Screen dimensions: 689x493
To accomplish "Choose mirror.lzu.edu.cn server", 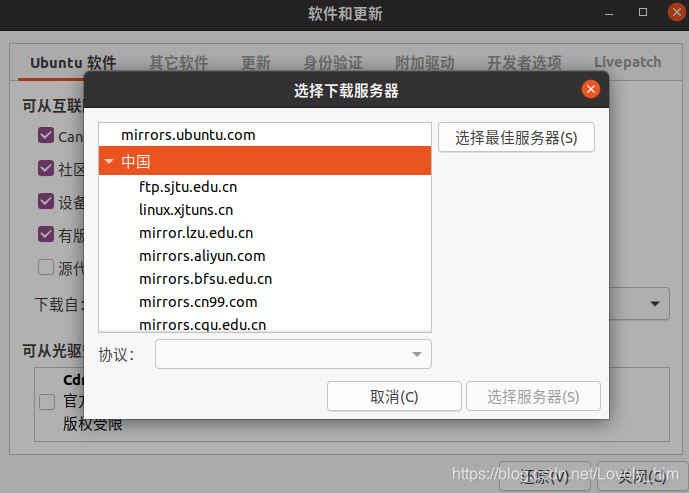I will click(265, 233).
